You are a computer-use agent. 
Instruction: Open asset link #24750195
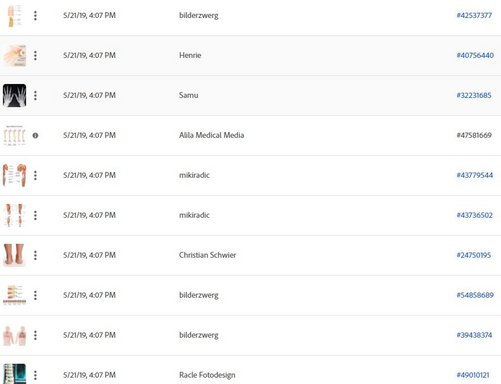tap(474, 255)
